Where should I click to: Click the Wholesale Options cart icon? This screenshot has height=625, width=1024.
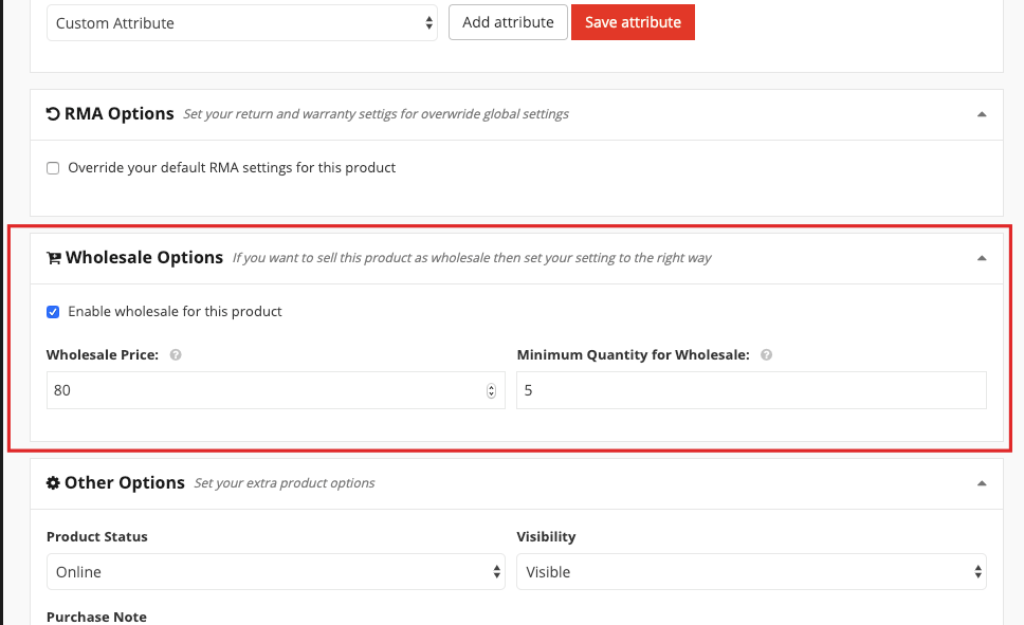tap(54, 258)
